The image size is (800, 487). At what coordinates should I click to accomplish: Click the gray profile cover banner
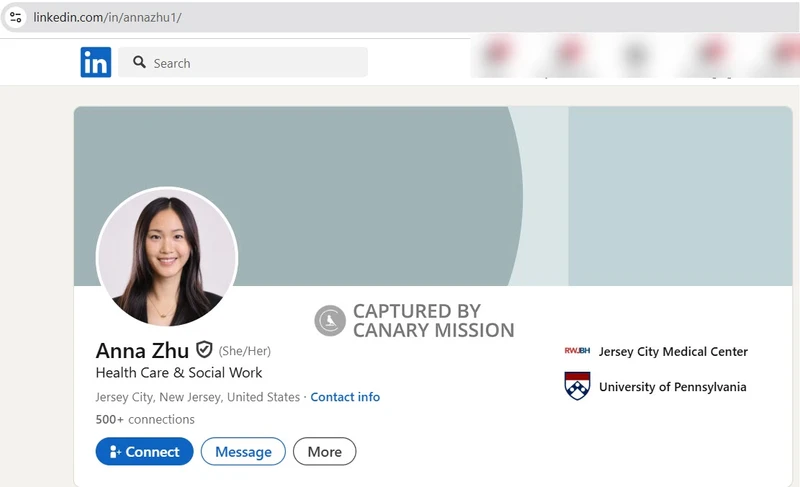[x=400, y=160]
